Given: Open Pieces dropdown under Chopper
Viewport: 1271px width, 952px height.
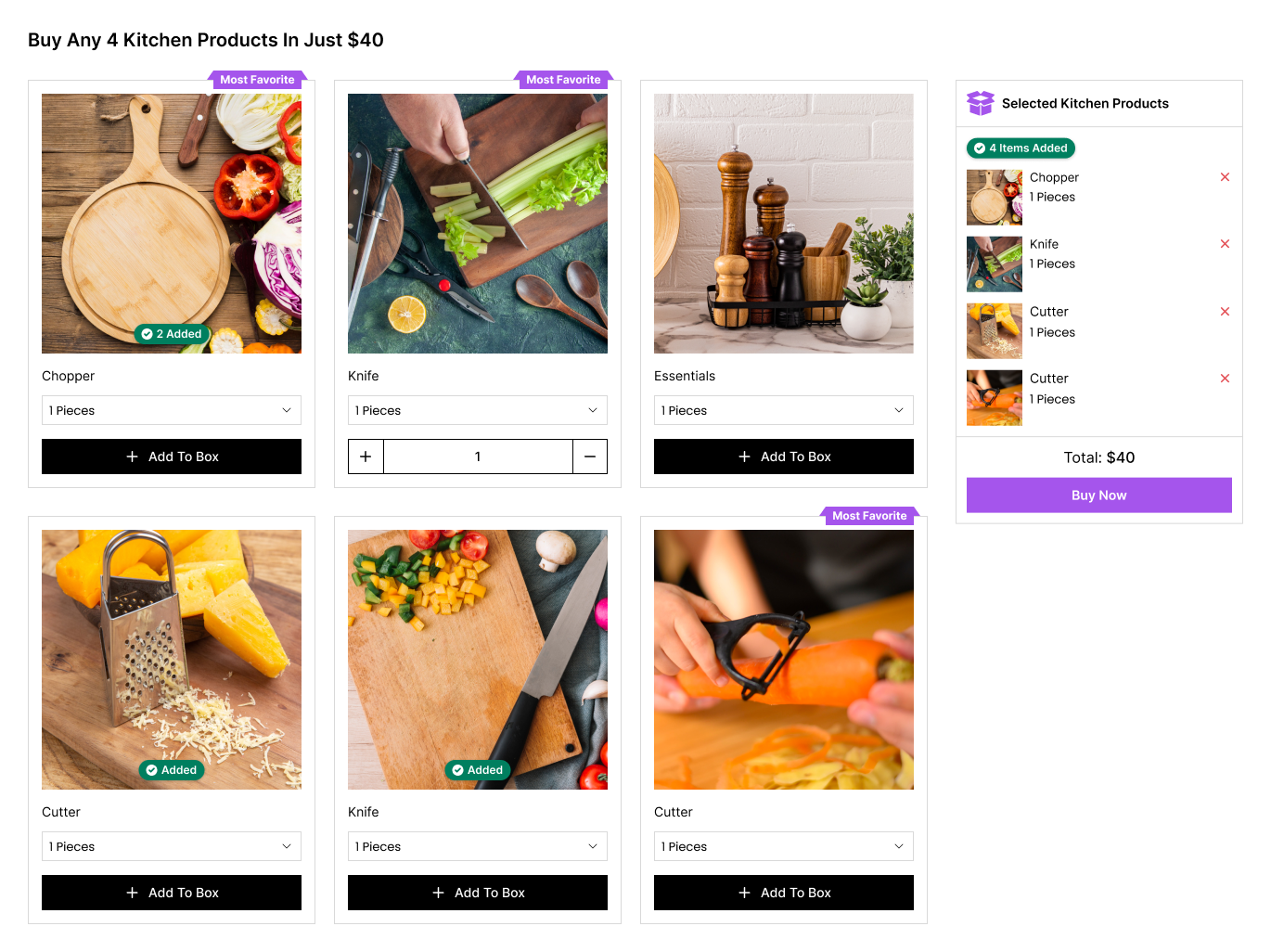Looking at the screenshot, I should (172, 410).
